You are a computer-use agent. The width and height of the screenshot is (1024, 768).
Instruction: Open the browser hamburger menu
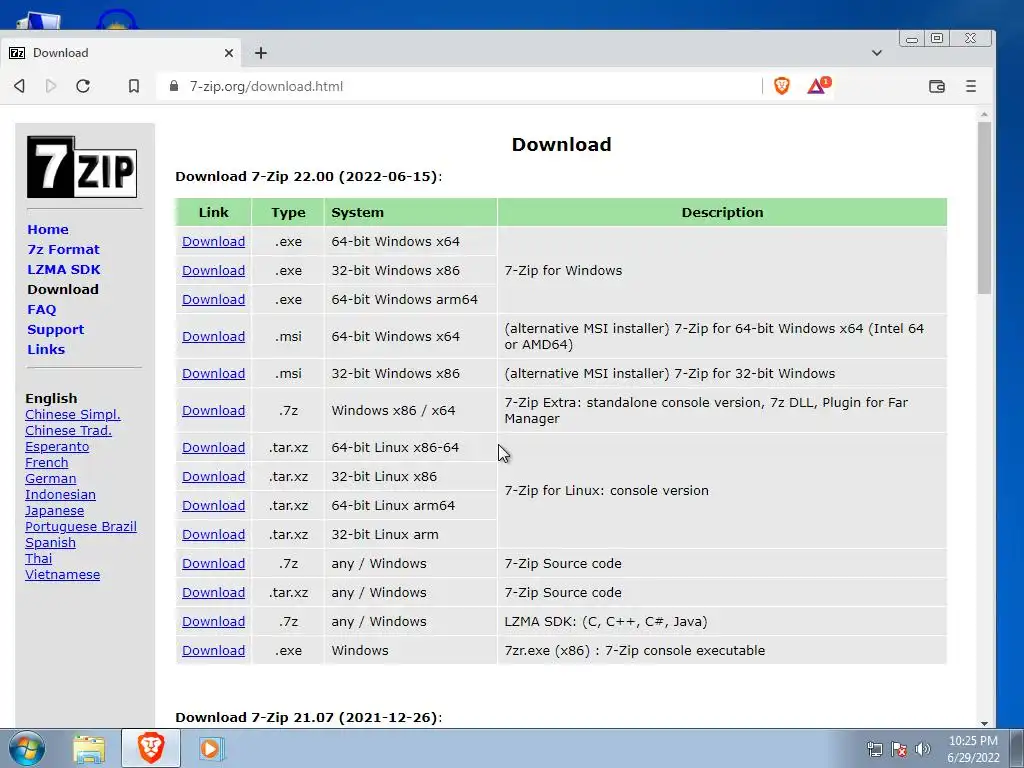(x=971, y=86)
